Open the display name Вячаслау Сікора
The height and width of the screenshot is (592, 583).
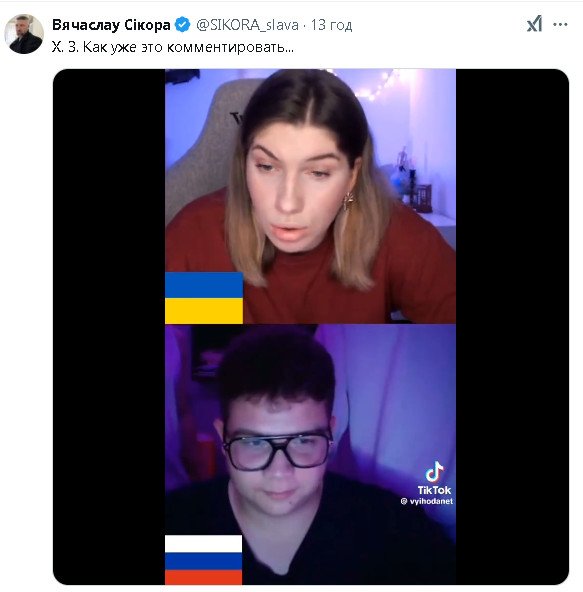111,25
